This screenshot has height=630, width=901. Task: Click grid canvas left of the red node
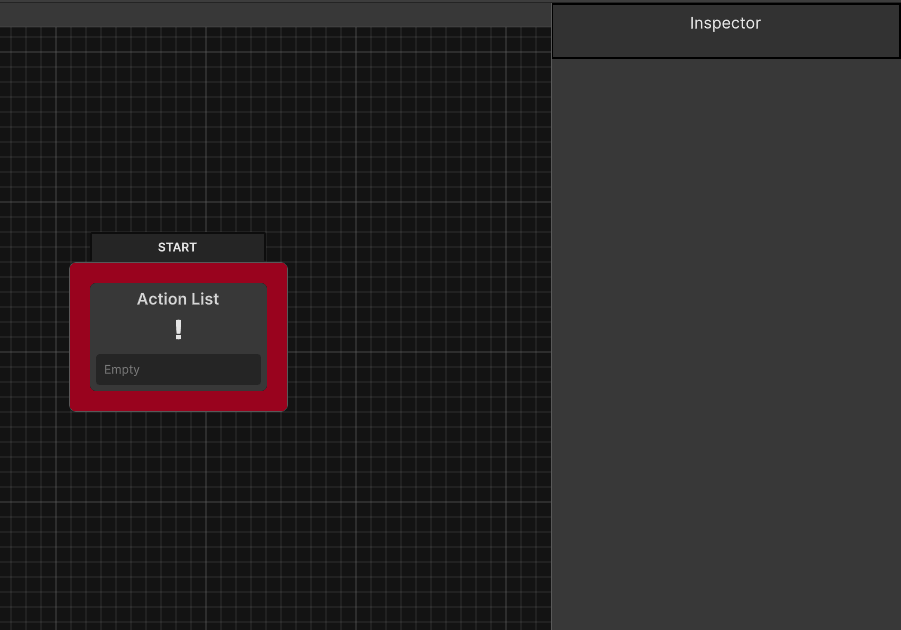point(35,337)
